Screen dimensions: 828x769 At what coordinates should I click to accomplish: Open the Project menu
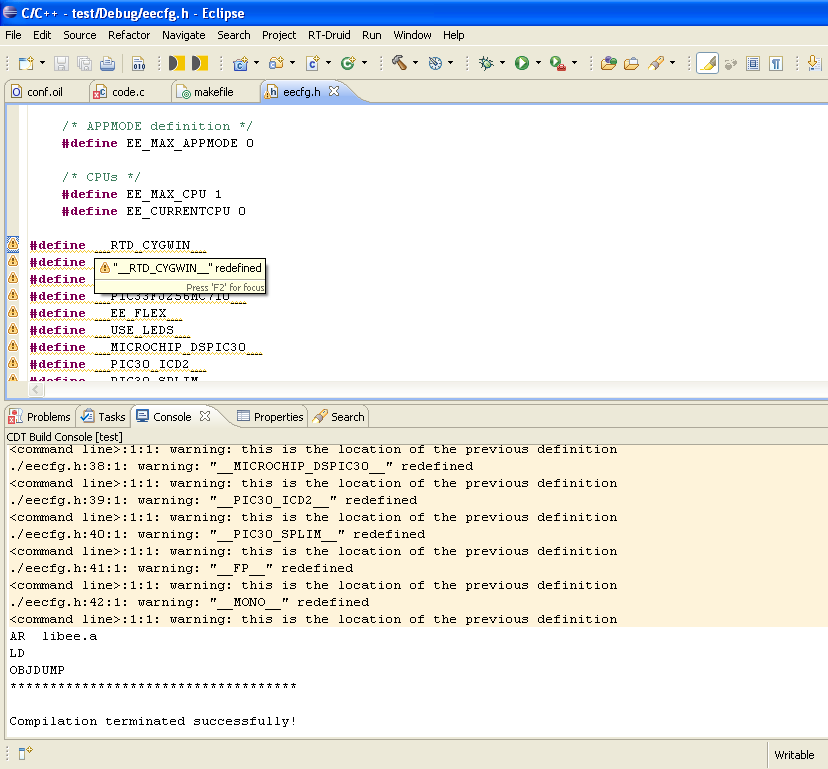coord(279,35)
